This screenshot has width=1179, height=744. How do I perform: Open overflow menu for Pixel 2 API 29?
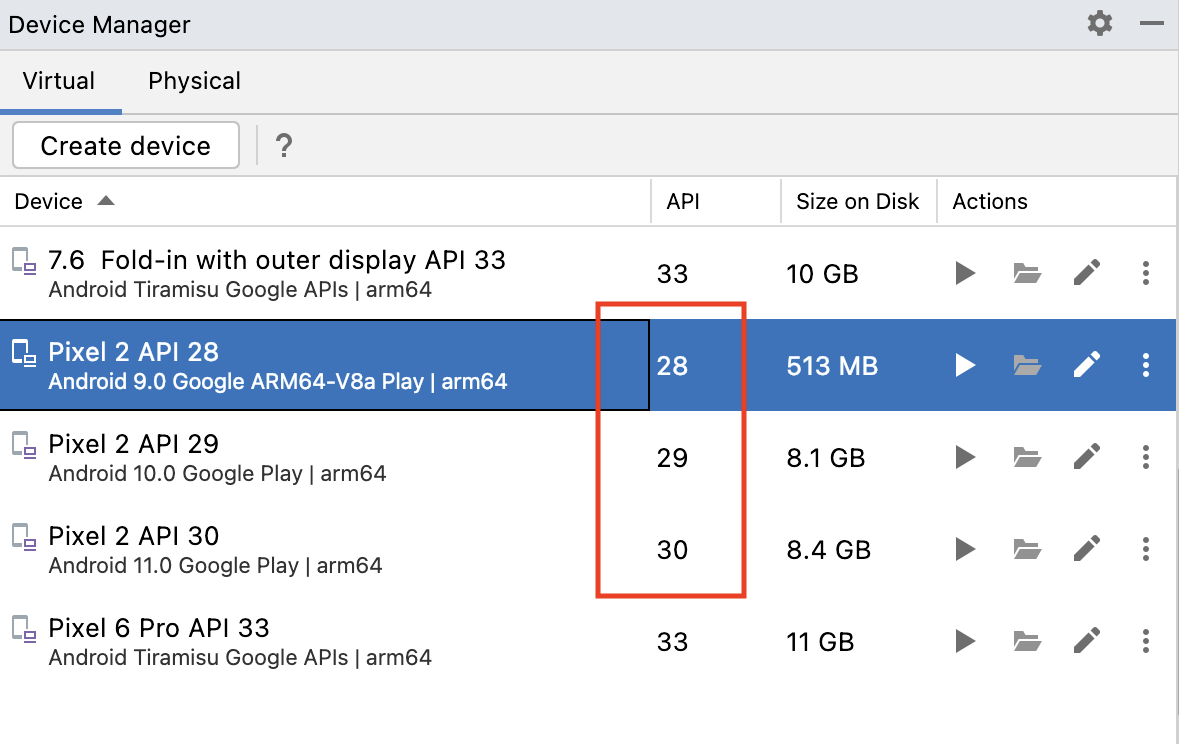tap(1146, 457)
